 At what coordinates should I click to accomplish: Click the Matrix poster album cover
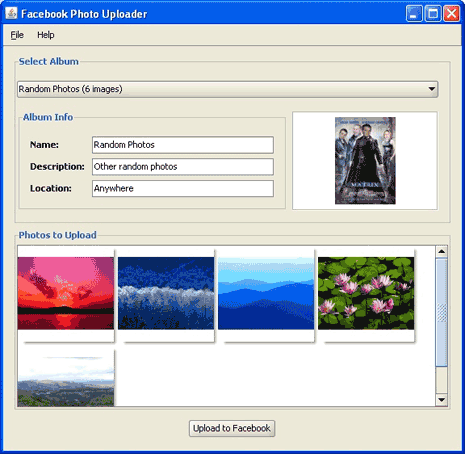(x=365, y=160)
